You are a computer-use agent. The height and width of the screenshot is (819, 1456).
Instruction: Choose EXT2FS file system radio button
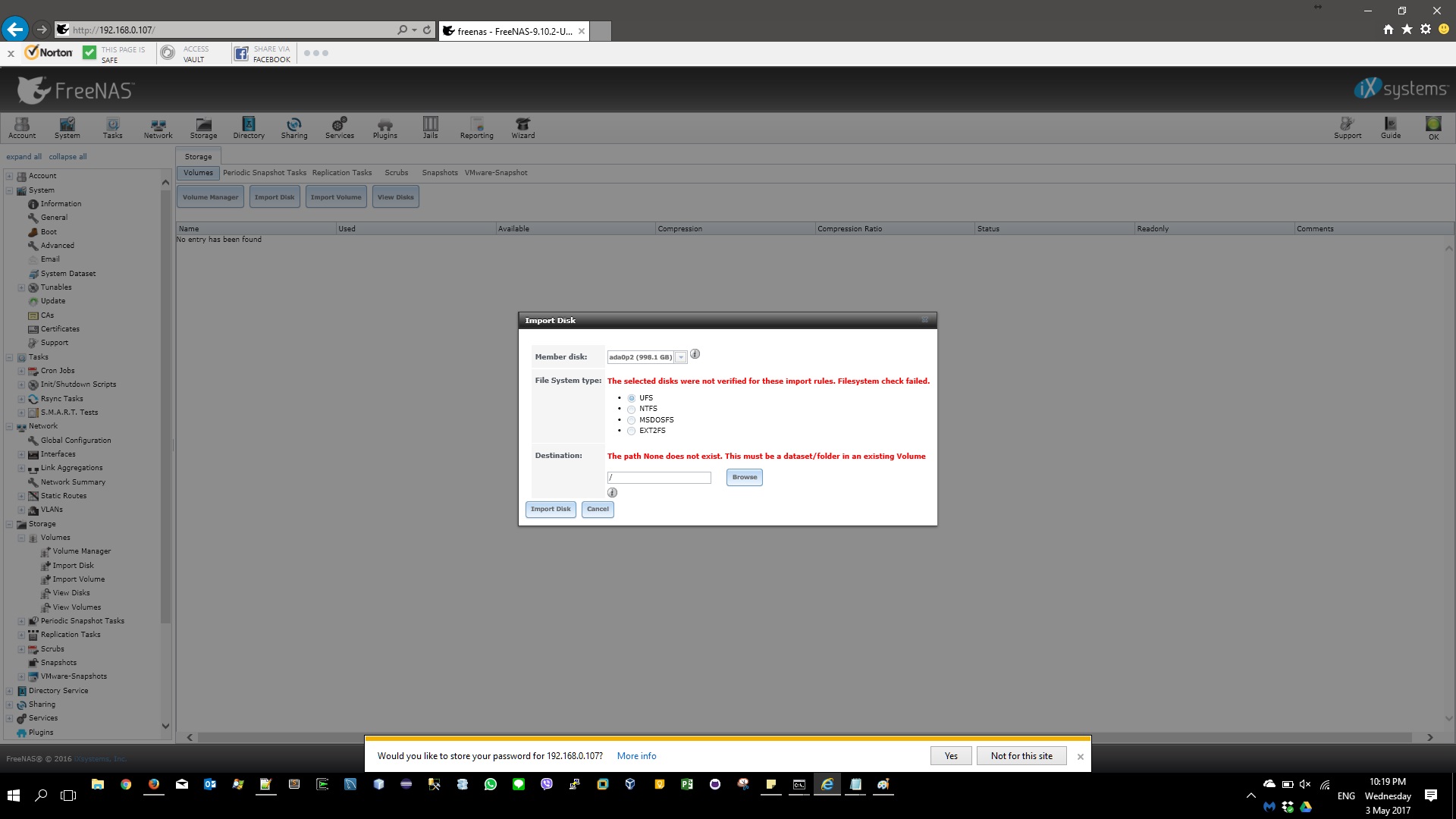pyautogui.click(x=631, y=431)
